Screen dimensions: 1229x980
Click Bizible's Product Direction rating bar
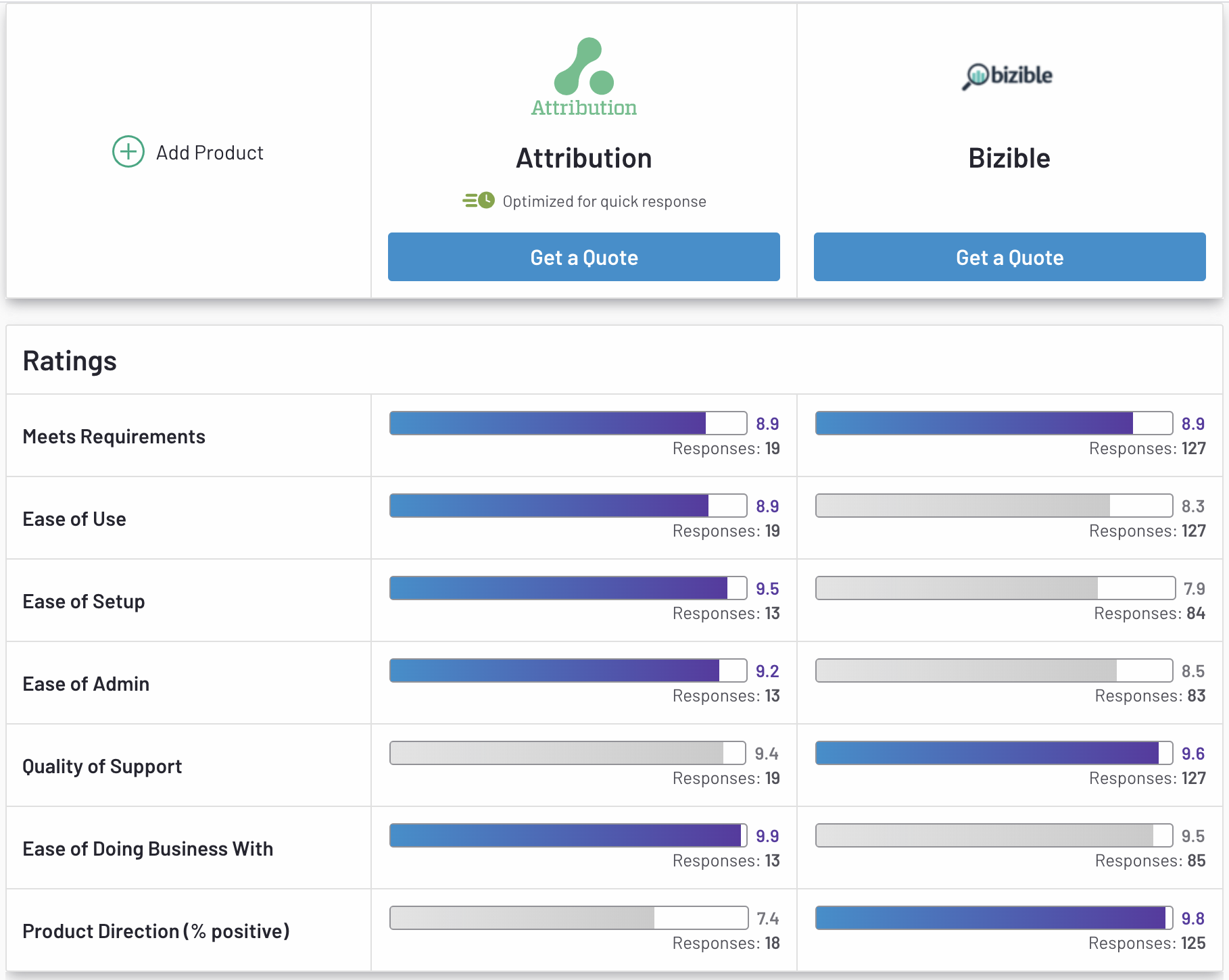click(994, 918)
